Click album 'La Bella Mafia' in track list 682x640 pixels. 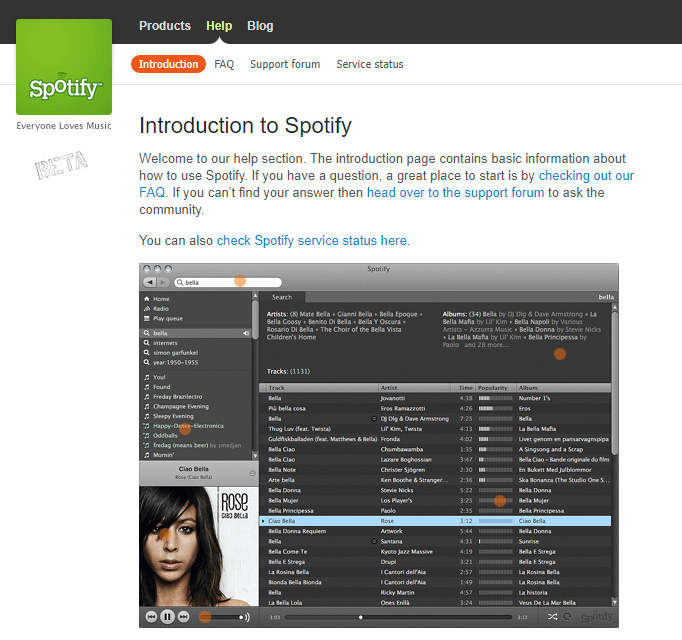[x=537, y=429]
